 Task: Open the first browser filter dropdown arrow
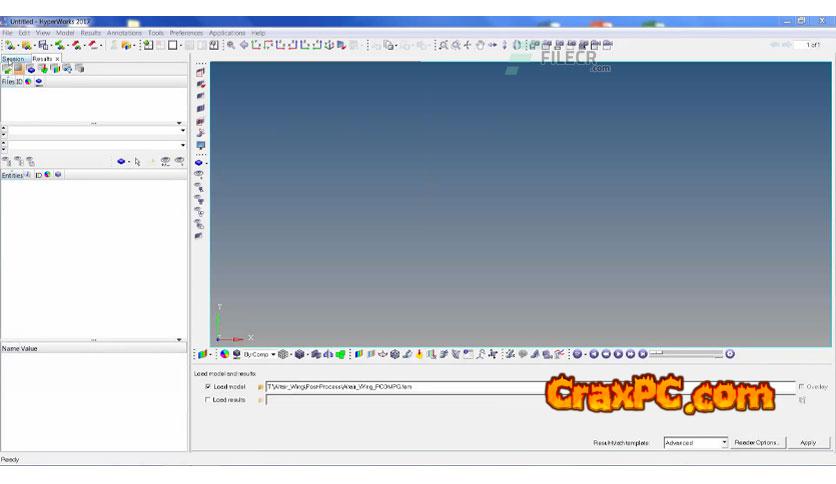(182, 130)
